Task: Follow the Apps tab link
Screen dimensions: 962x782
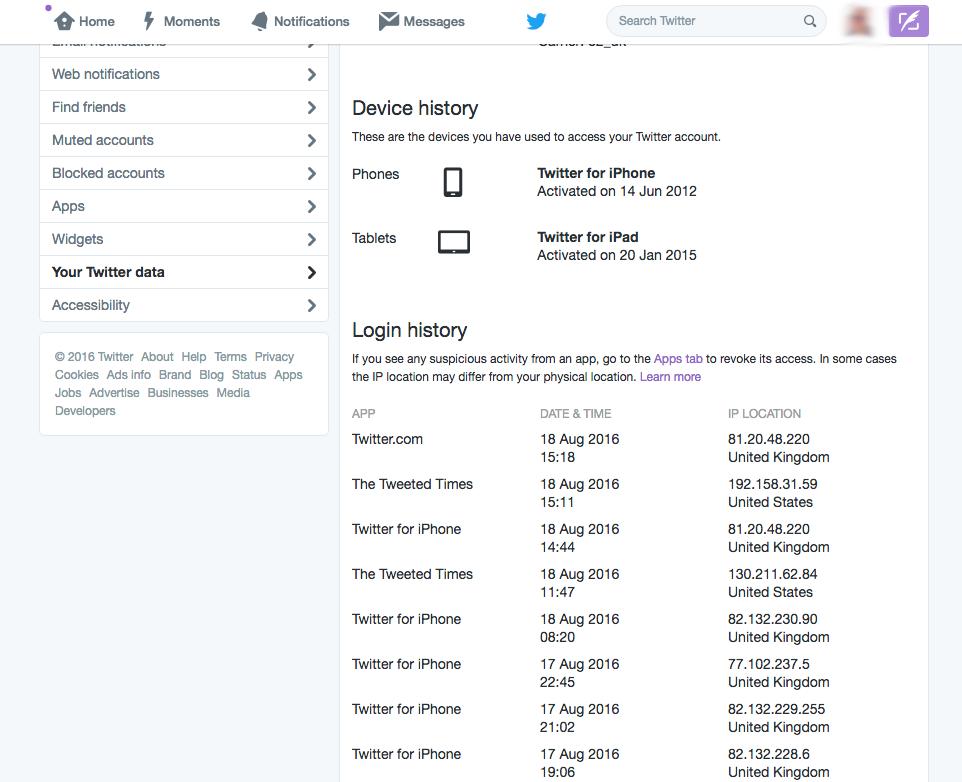Action: (678, 359)
